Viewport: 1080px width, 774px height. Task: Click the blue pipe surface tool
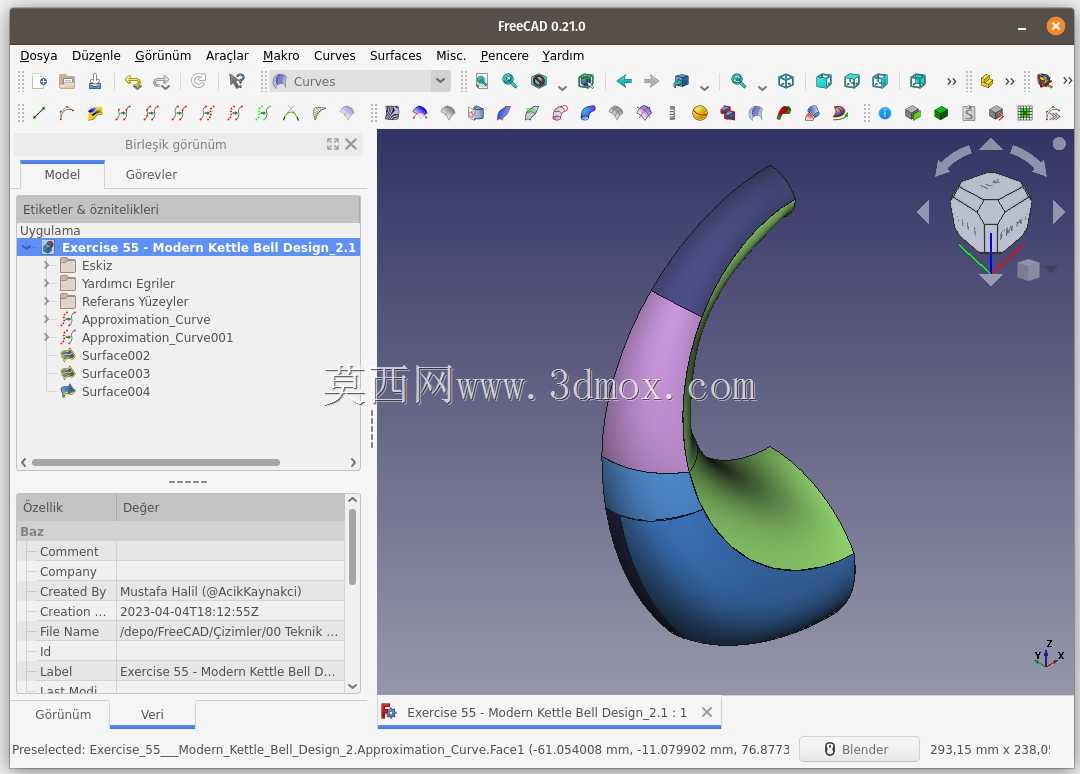(588, 113)
